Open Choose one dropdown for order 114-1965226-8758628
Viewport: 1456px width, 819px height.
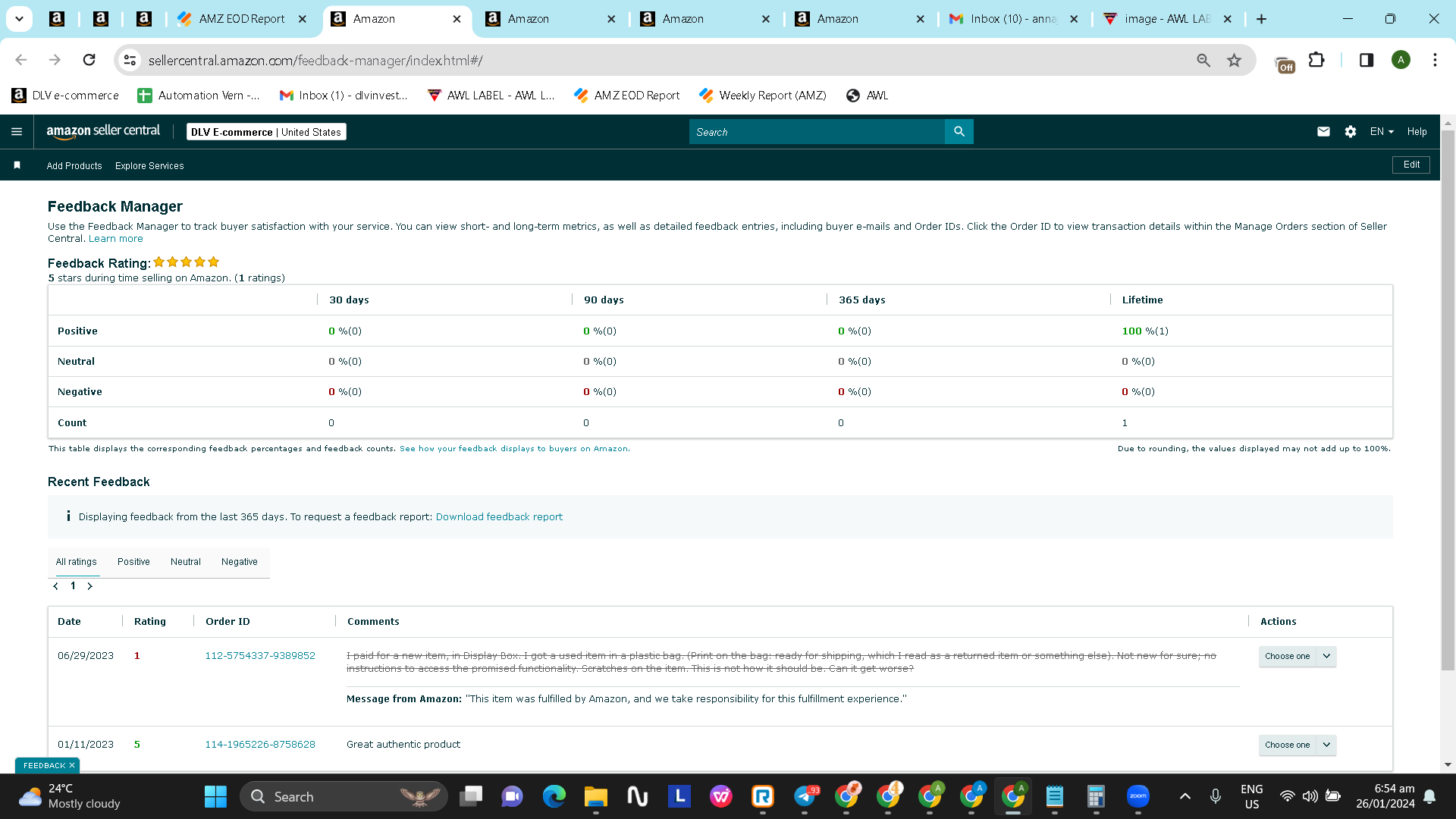(1298, 745)
